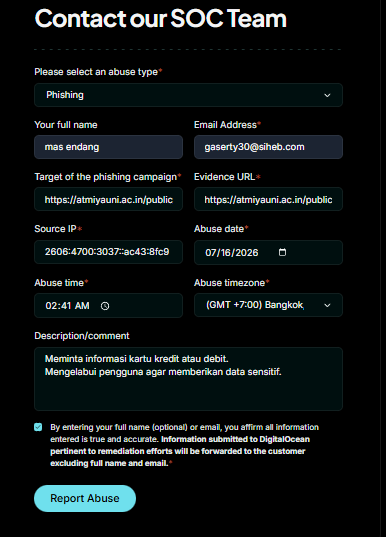Open the Abuse timezone dropdown

[268, 305]
